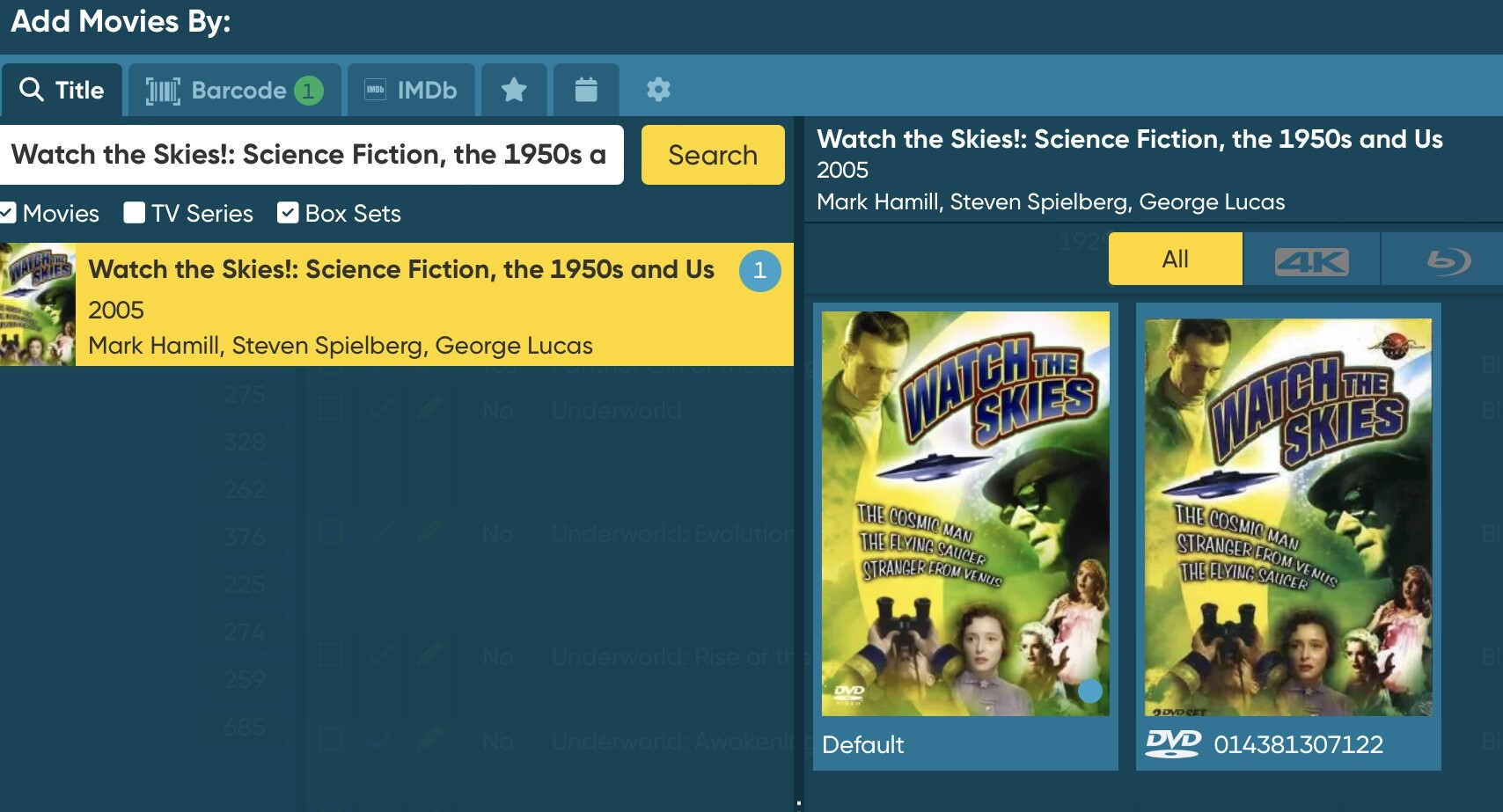Click the movie title search field
The image size is (1503, 812).
312,155
